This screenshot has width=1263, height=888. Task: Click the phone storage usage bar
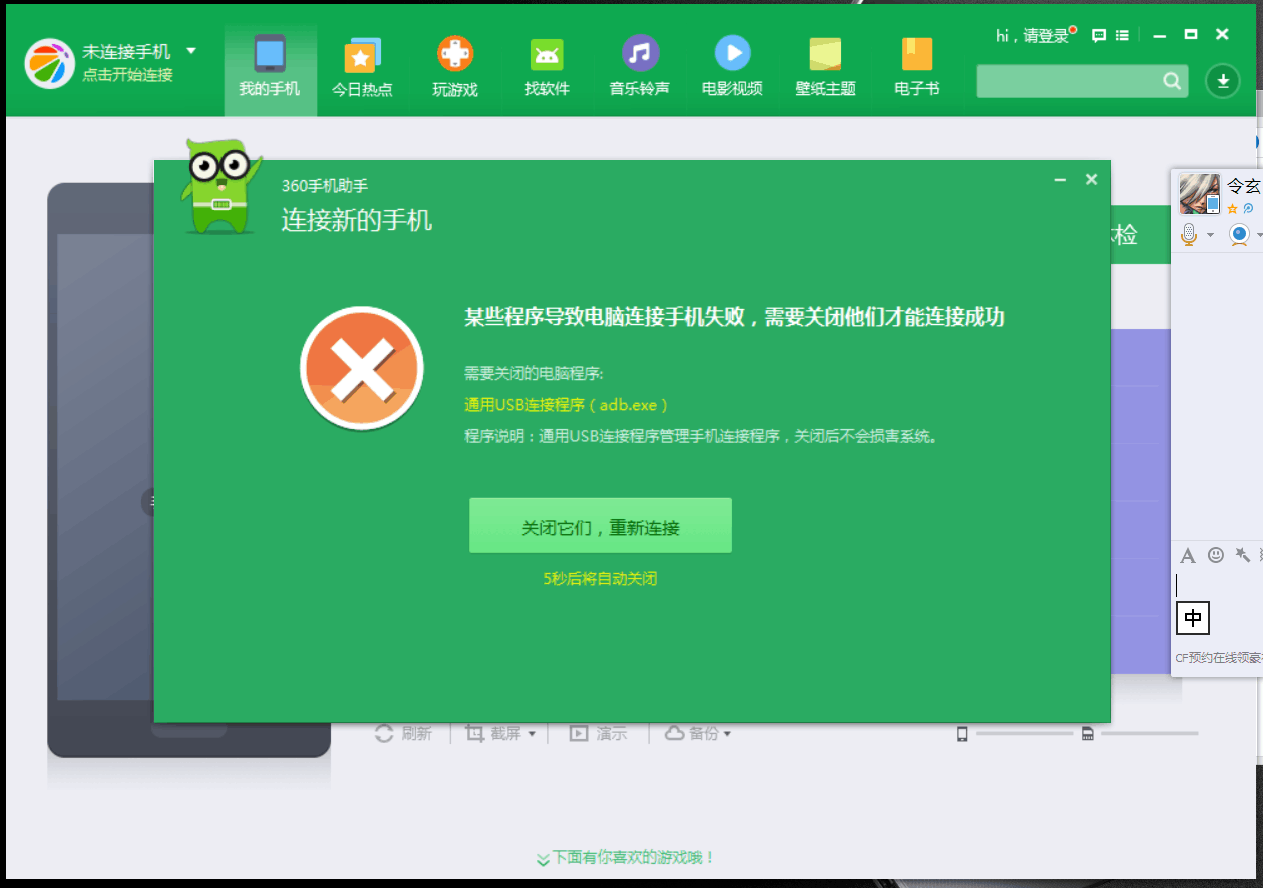(x=1024, y=734)
